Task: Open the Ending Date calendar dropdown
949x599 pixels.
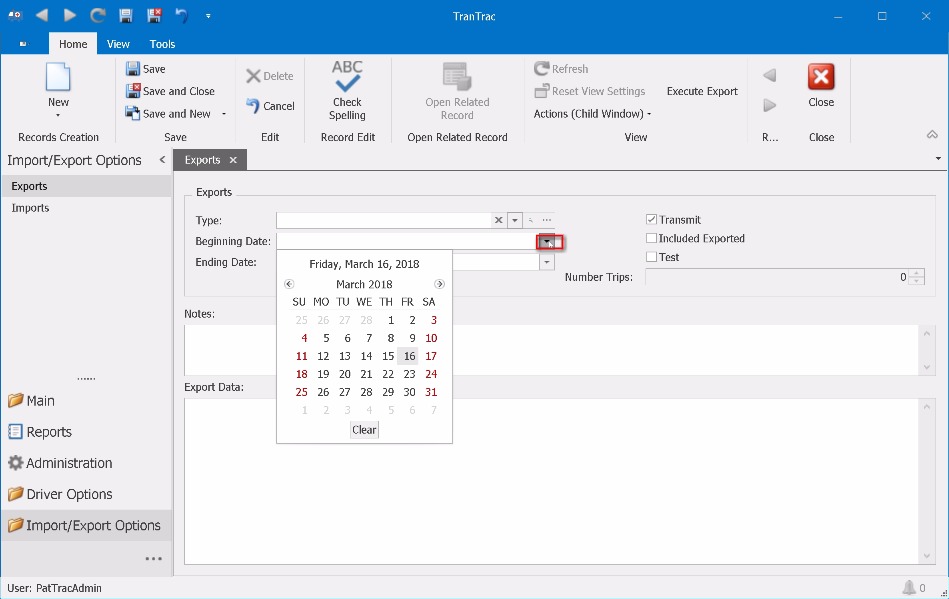Action: pyautogui.click(x=546, y=261)
